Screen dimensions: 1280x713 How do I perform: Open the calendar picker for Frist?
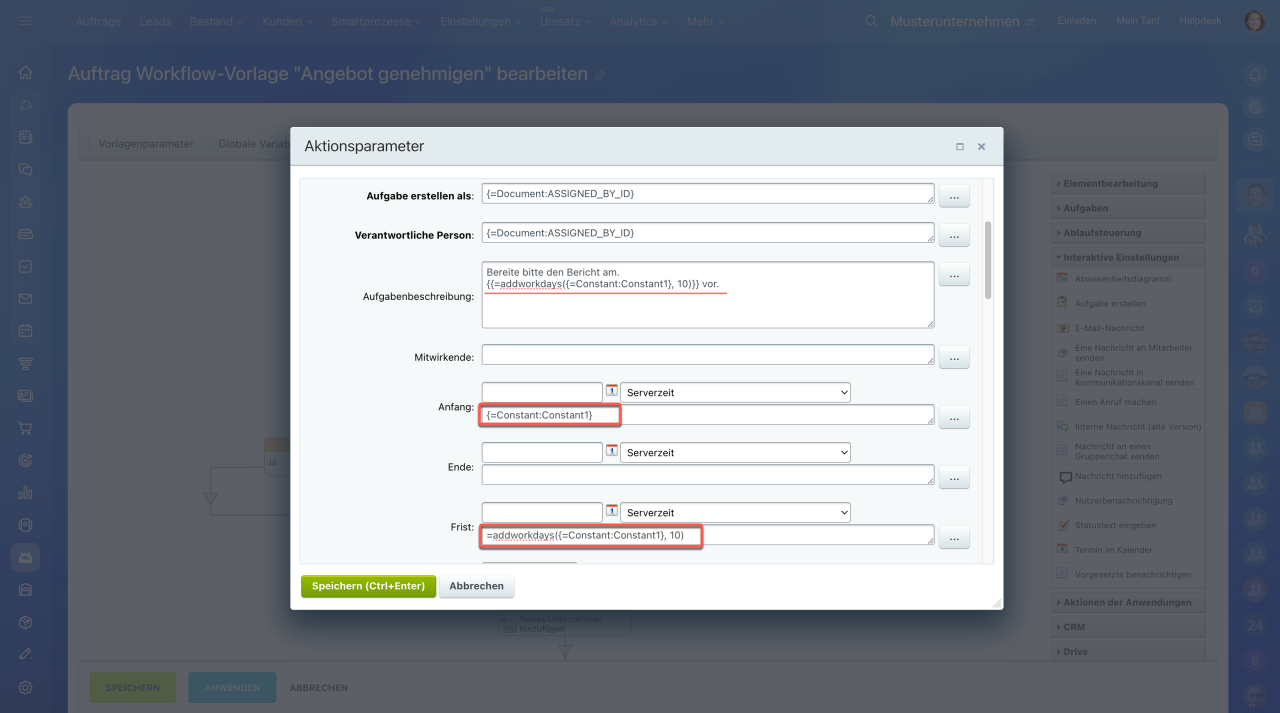(x=612, y=511)
